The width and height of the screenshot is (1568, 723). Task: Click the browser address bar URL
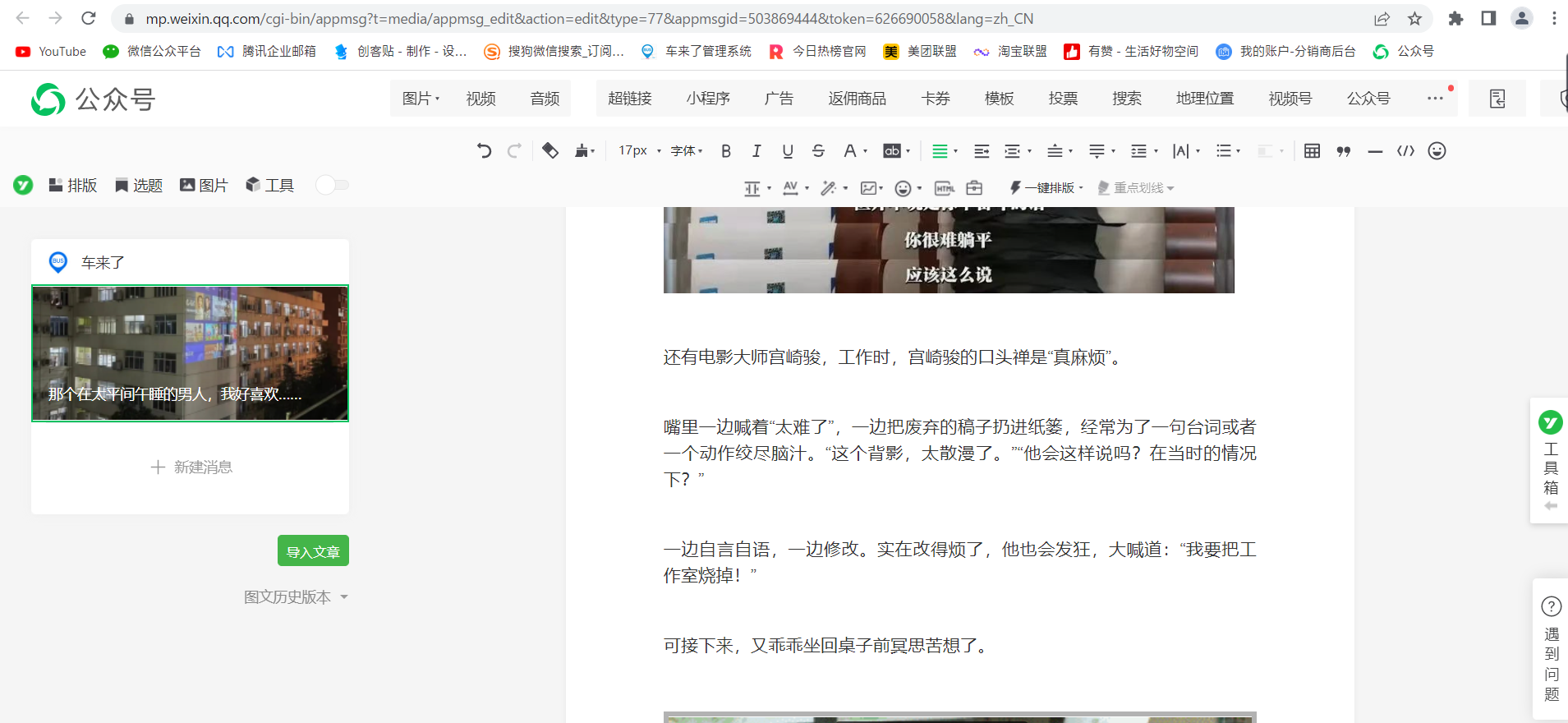(589, 18)
